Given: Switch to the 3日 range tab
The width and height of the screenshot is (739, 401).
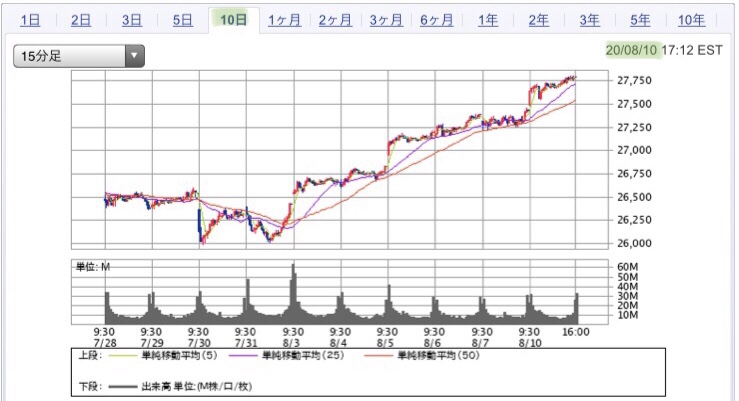Looking at the screenshot, I should (132, 20).
